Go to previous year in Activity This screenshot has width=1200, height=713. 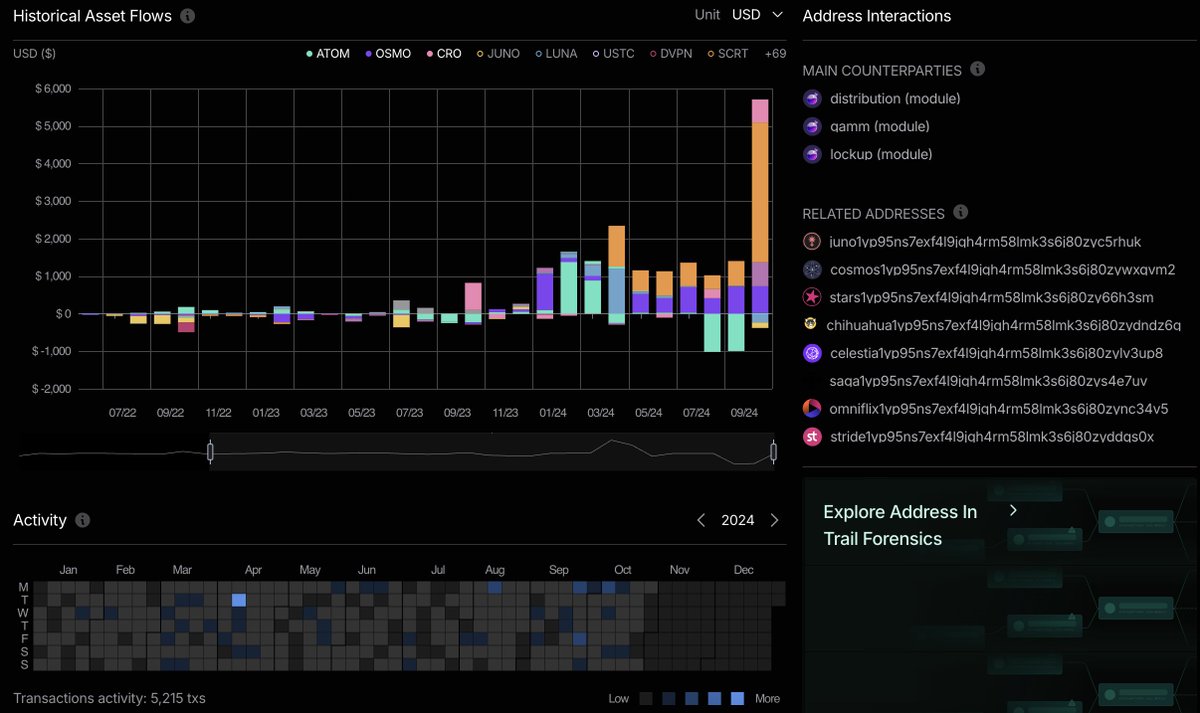click(x=701, y=520)
